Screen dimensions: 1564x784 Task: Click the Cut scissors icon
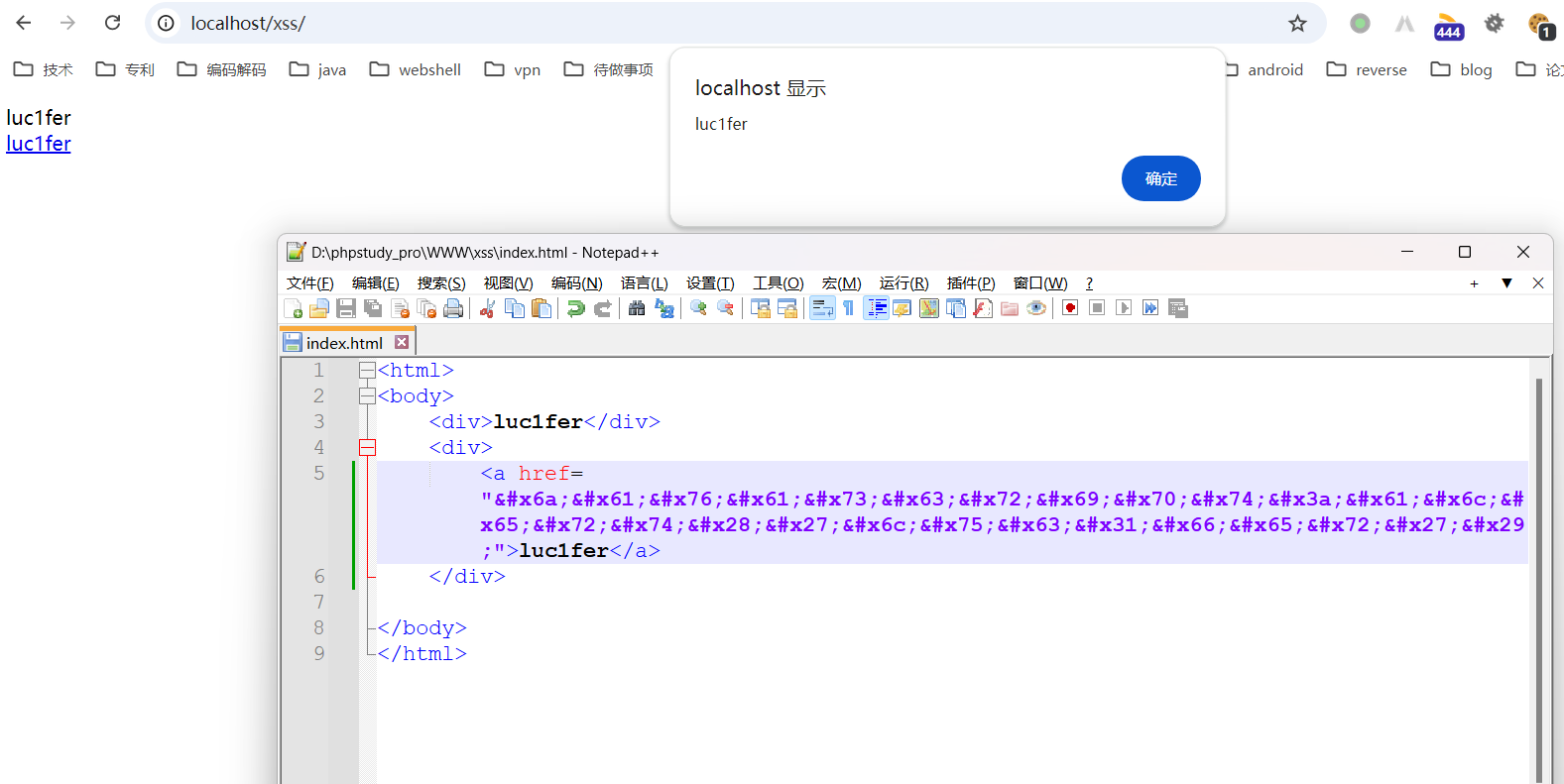[x=487, y=308]
